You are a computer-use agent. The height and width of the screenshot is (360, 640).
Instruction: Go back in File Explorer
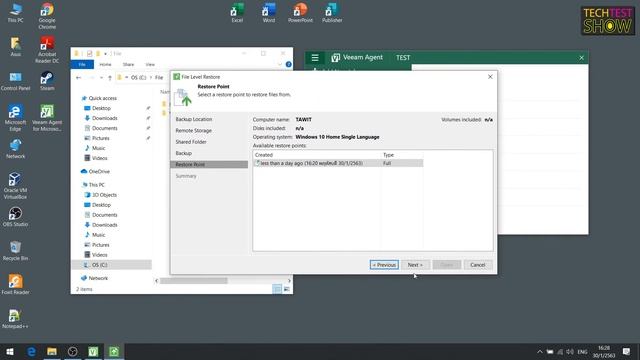pos(79,78)
